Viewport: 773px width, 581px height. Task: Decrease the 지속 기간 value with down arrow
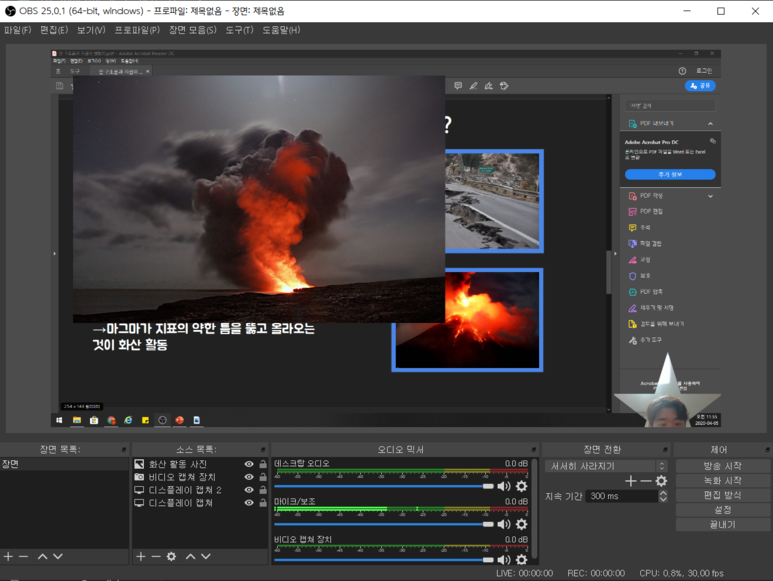click(x=663, y=499)
